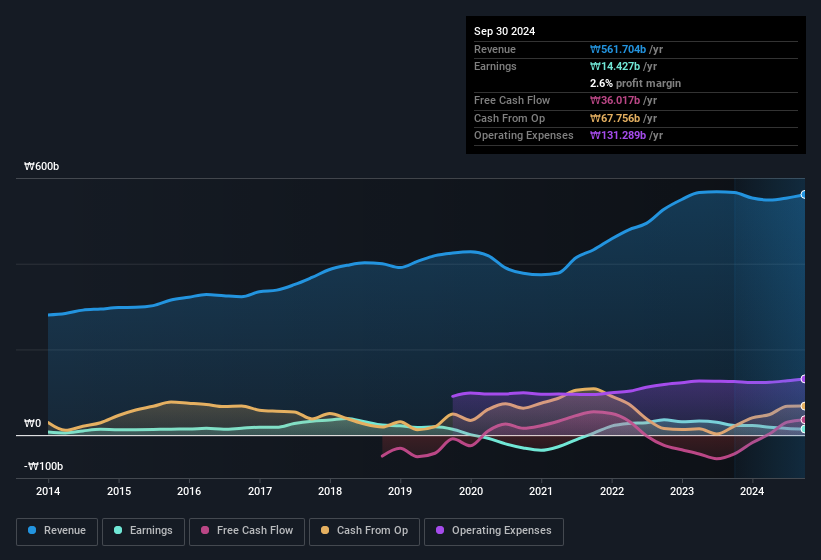The image size is (821, 560).
Task: Click the -₩100b y-axis label
Action: point(43,466)
